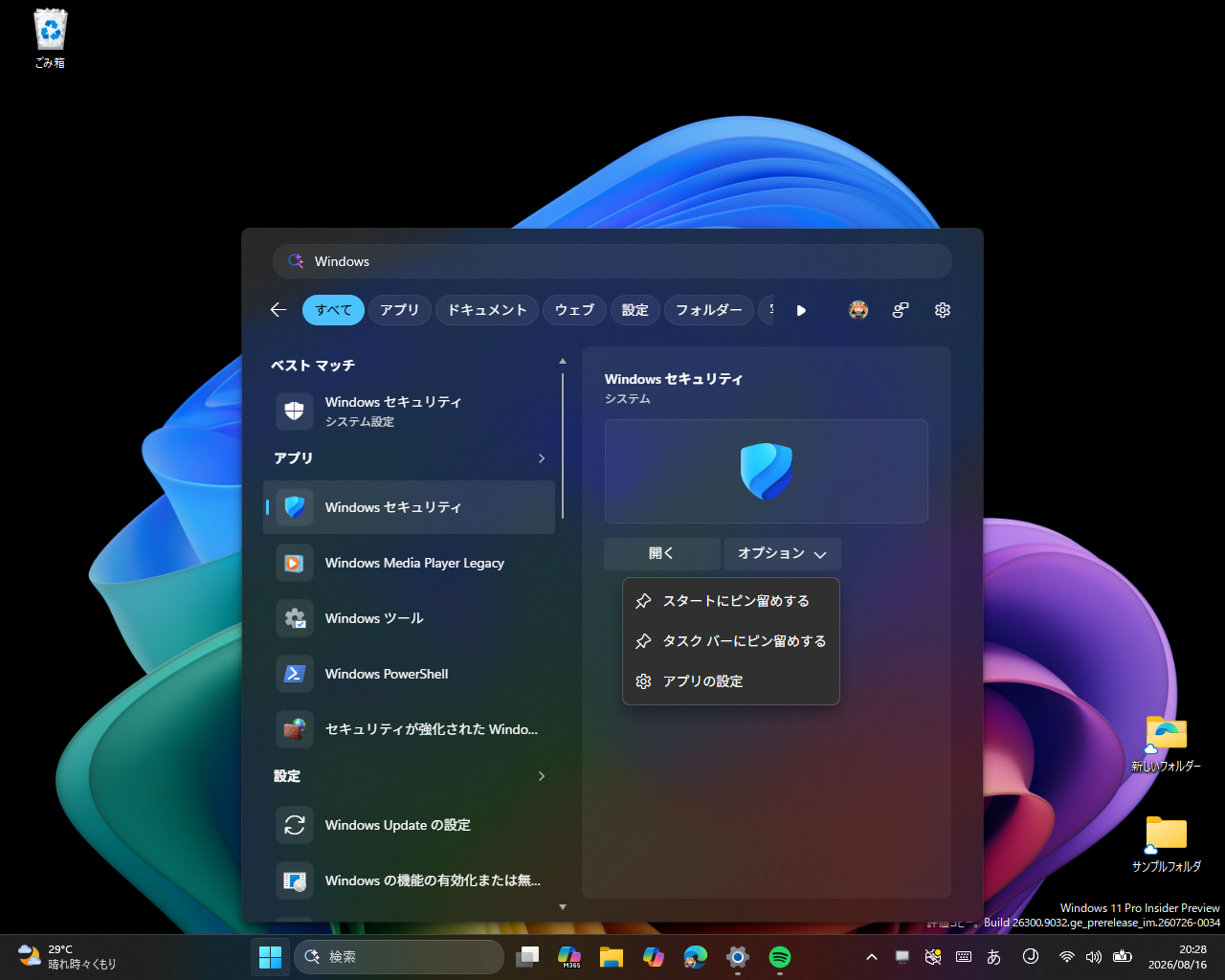
Task: Open the volume speaker icon
Action: [1094, 957]
